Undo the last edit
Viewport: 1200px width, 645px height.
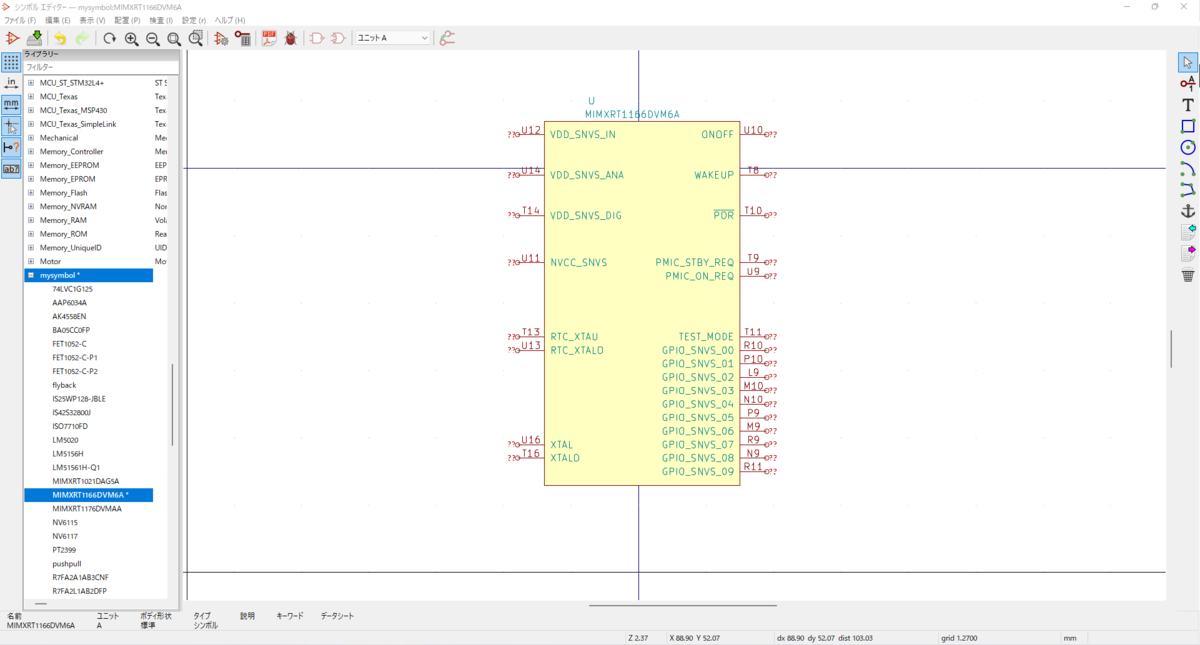pos(61,38)
